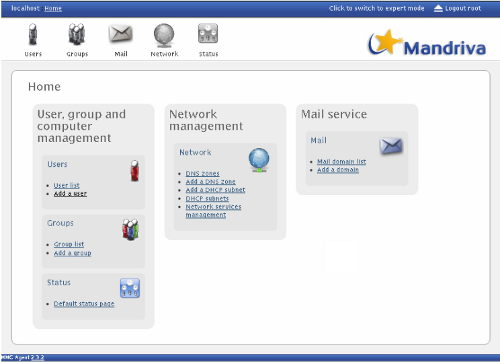This screenshot has width=500, height=362.
Task: Click to switch to expert mode
Action: (x=376, y=8)
